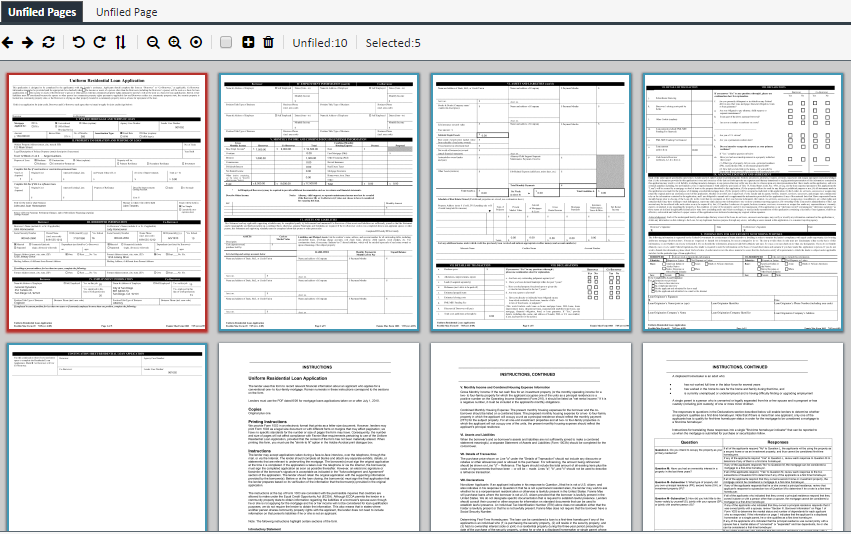Click the flip vertical arrows icon
This screenshot has height=534, width=851.
point(121,43)
